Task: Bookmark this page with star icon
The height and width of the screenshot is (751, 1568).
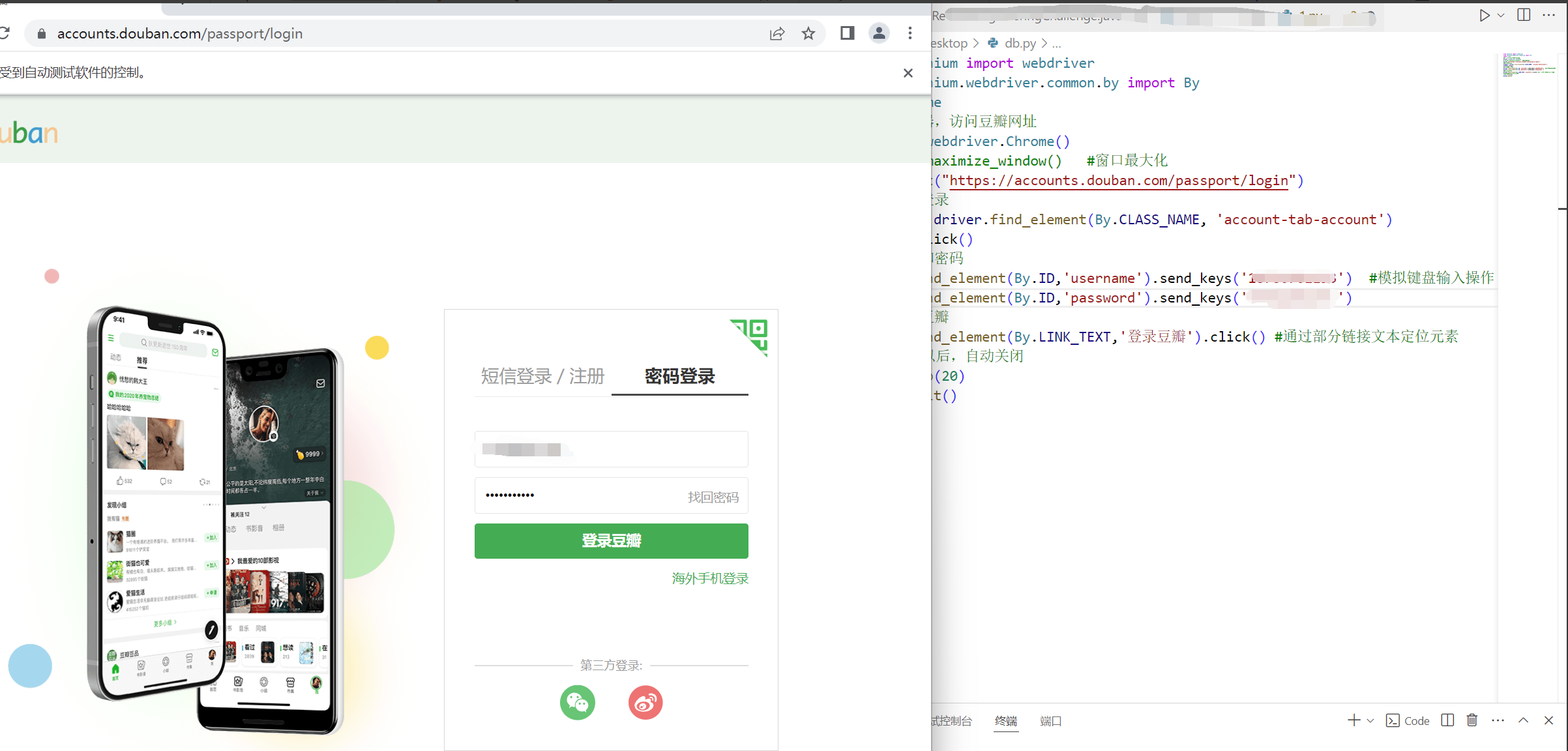Action: 808,33
